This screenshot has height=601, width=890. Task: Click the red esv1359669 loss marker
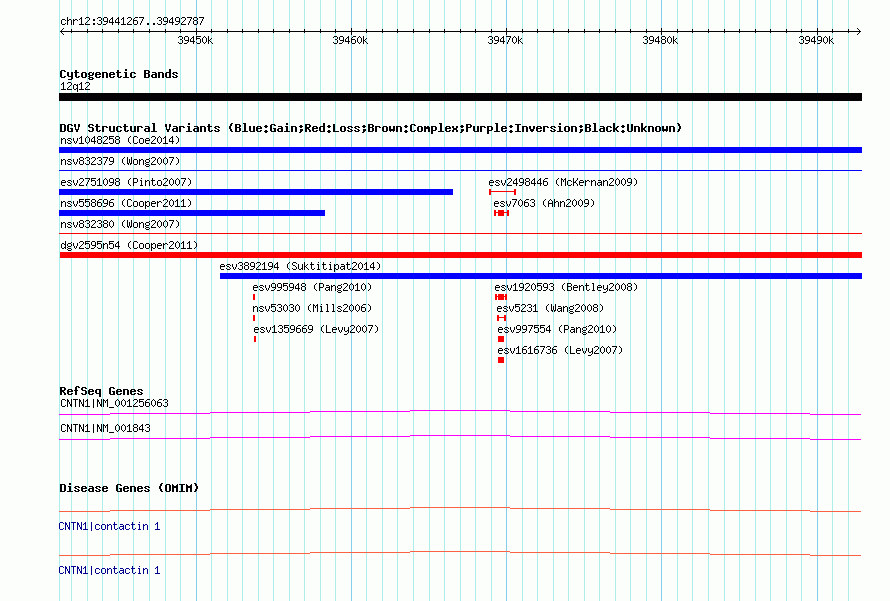(x=255, y=339)
